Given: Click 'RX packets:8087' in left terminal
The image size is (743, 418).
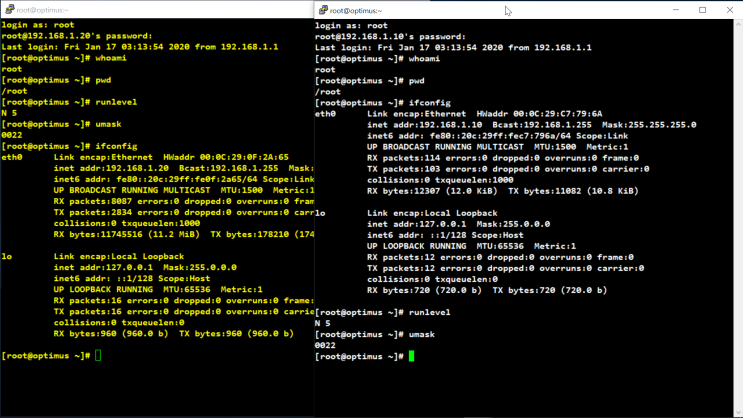Looking at the screenshot, I should point(93,201).
